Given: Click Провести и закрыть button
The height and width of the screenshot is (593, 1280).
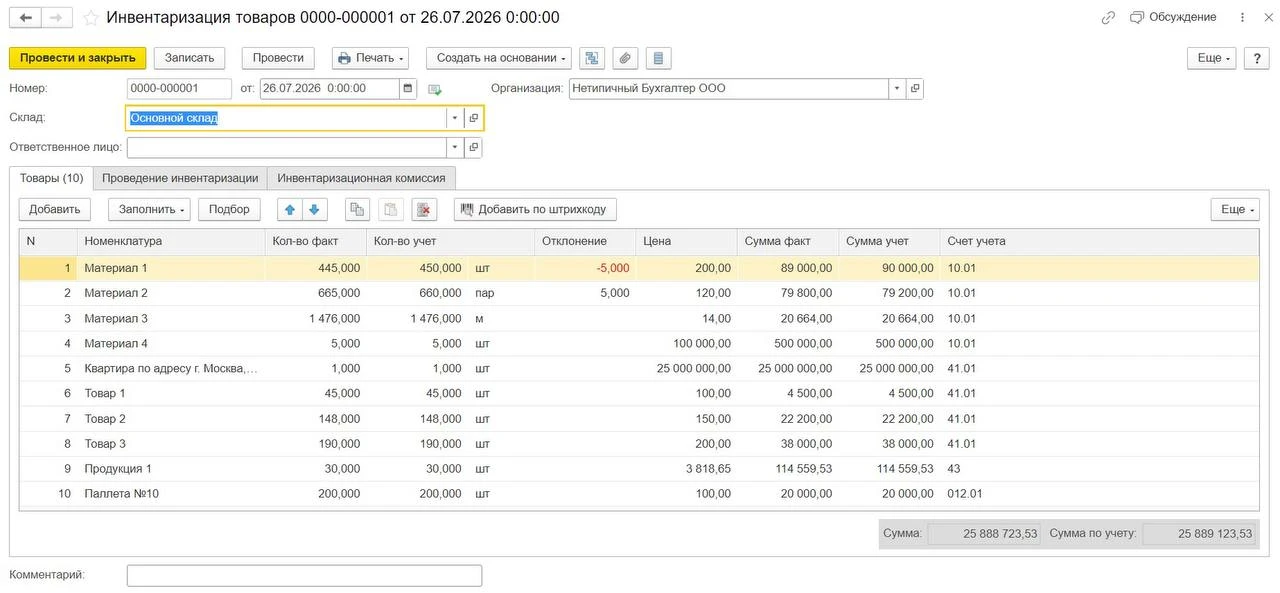Looking at the screenshot, I should (78, 58).
